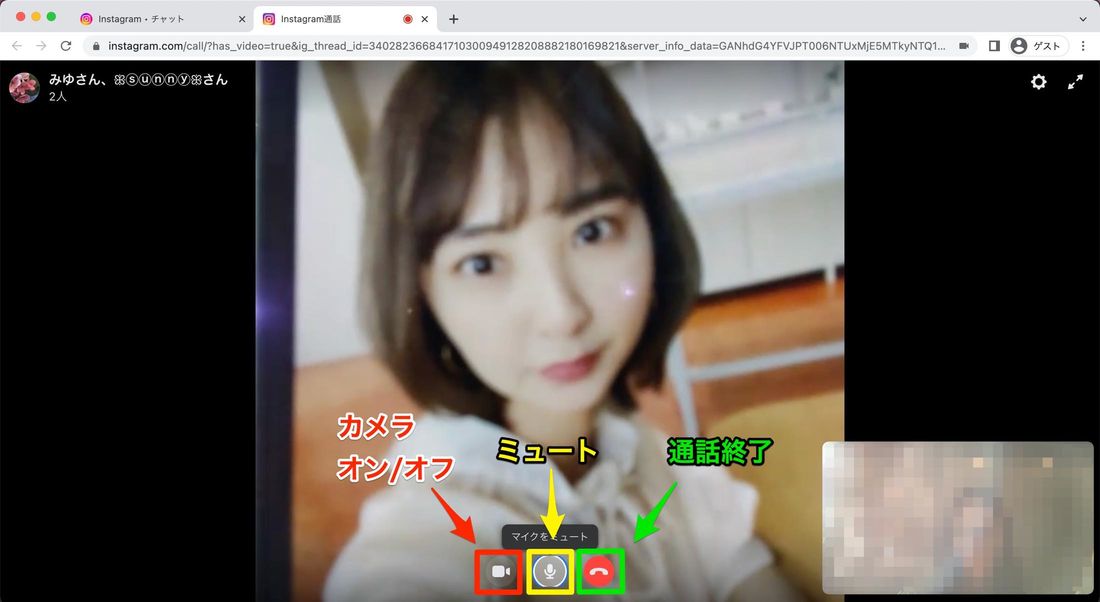The height and width of the screenshot is (602, 1100).
Task: Expand the tab search dropdown arrow
Action: point(1082,19)
